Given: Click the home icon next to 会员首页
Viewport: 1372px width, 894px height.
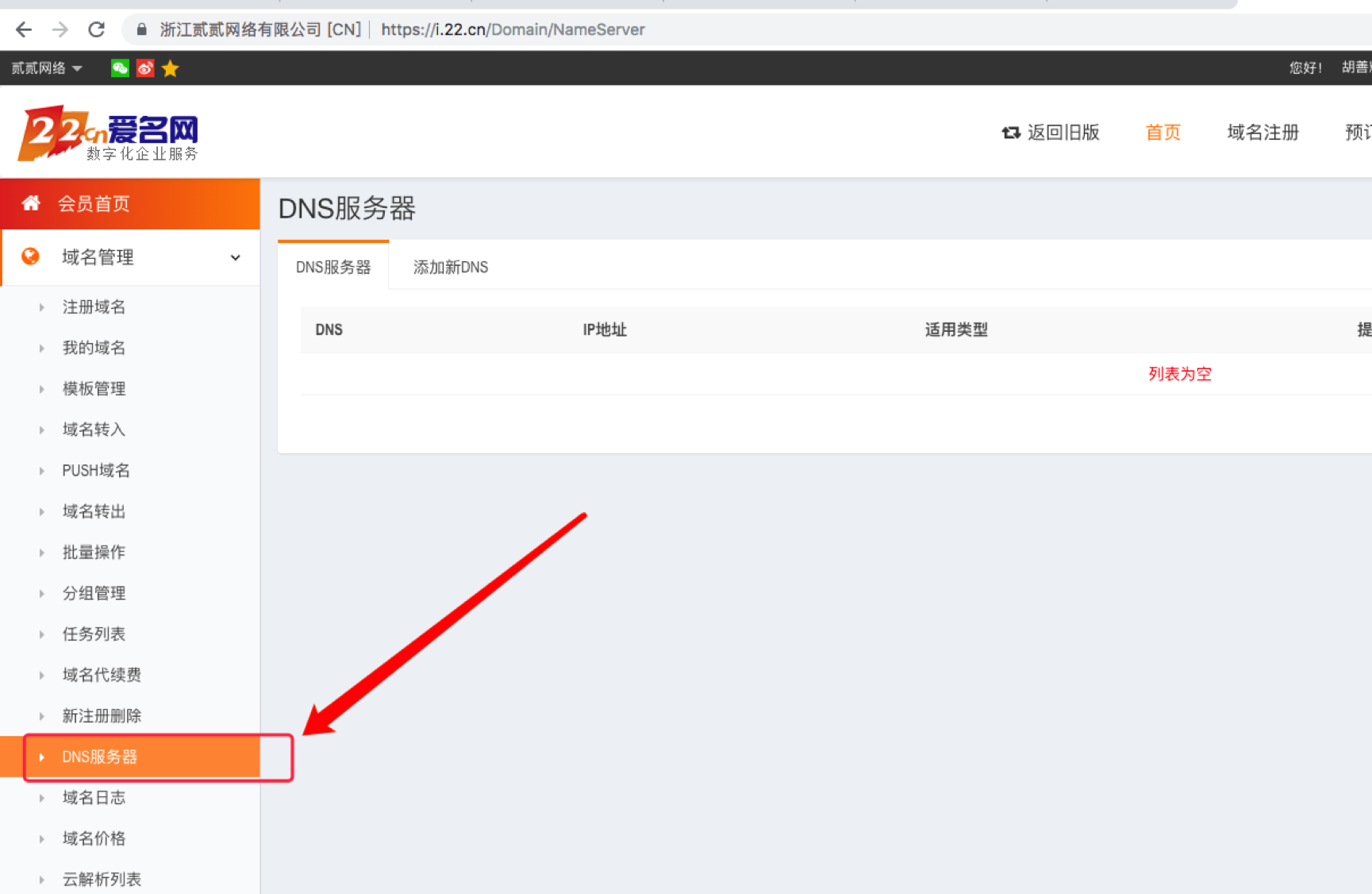Looking at the screenshot, I should (x=30, y=202).
